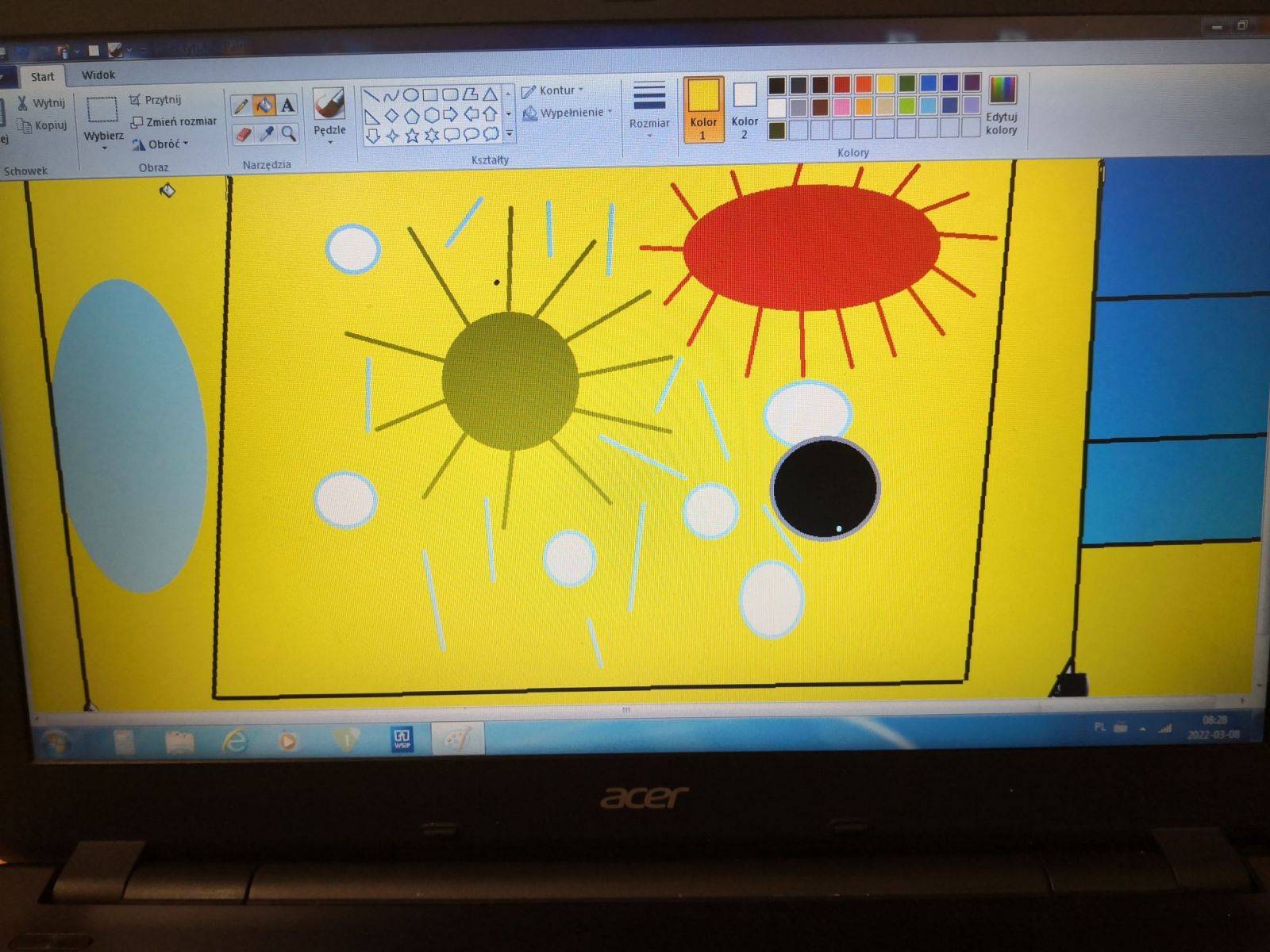Click the Wytnij cut button

pos(41,103)
